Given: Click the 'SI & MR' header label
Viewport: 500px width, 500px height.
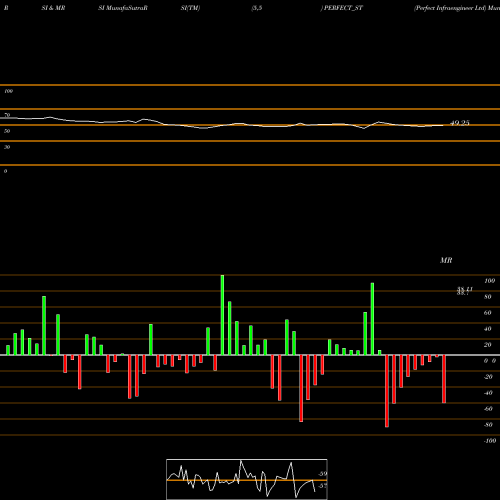Looking at the screenshot, I should (53, 8).
